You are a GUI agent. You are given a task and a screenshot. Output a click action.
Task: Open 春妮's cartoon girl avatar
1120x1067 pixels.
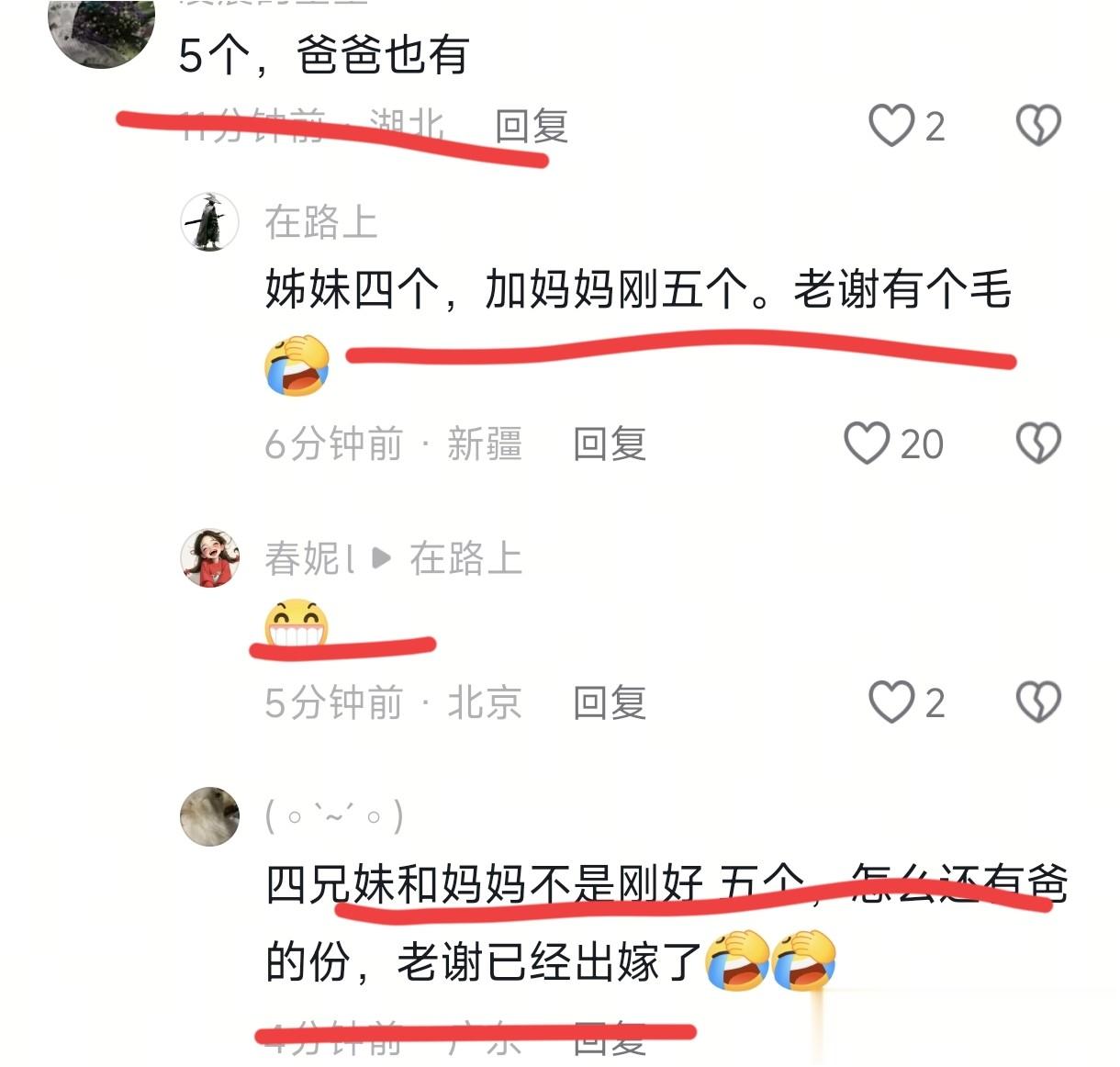coord(209,558)
